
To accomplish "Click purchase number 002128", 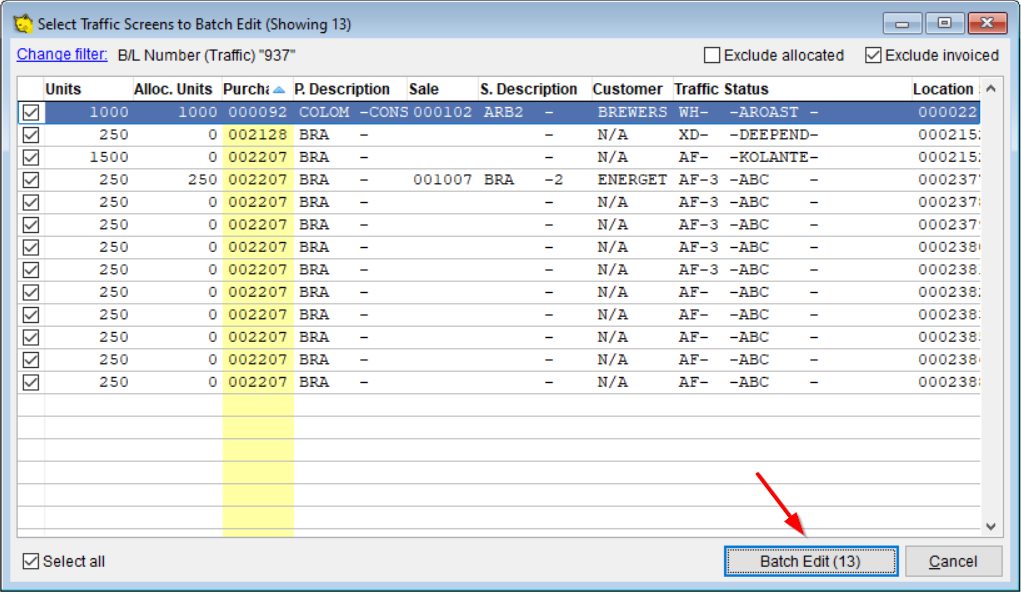I will pos(258,135).
